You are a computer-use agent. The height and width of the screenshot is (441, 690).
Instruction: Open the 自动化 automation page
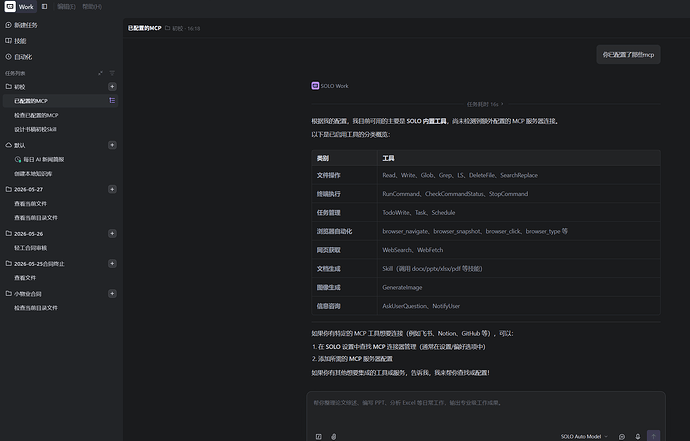click(x=18, y=57)
